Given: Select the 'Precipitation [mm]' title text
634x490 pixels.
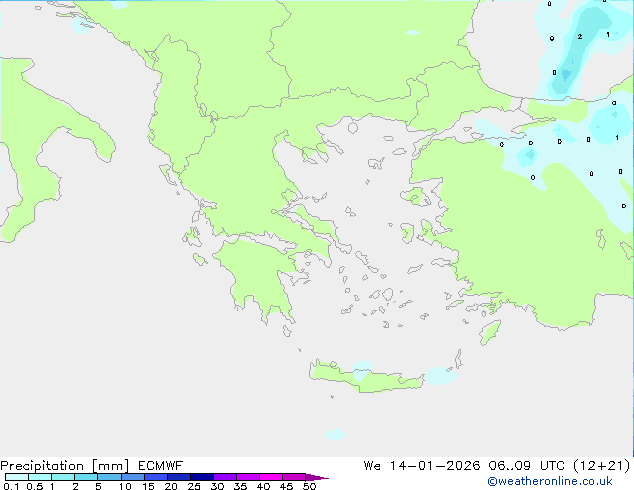Looking at the screenshot, I should click(x=65, y=466).
